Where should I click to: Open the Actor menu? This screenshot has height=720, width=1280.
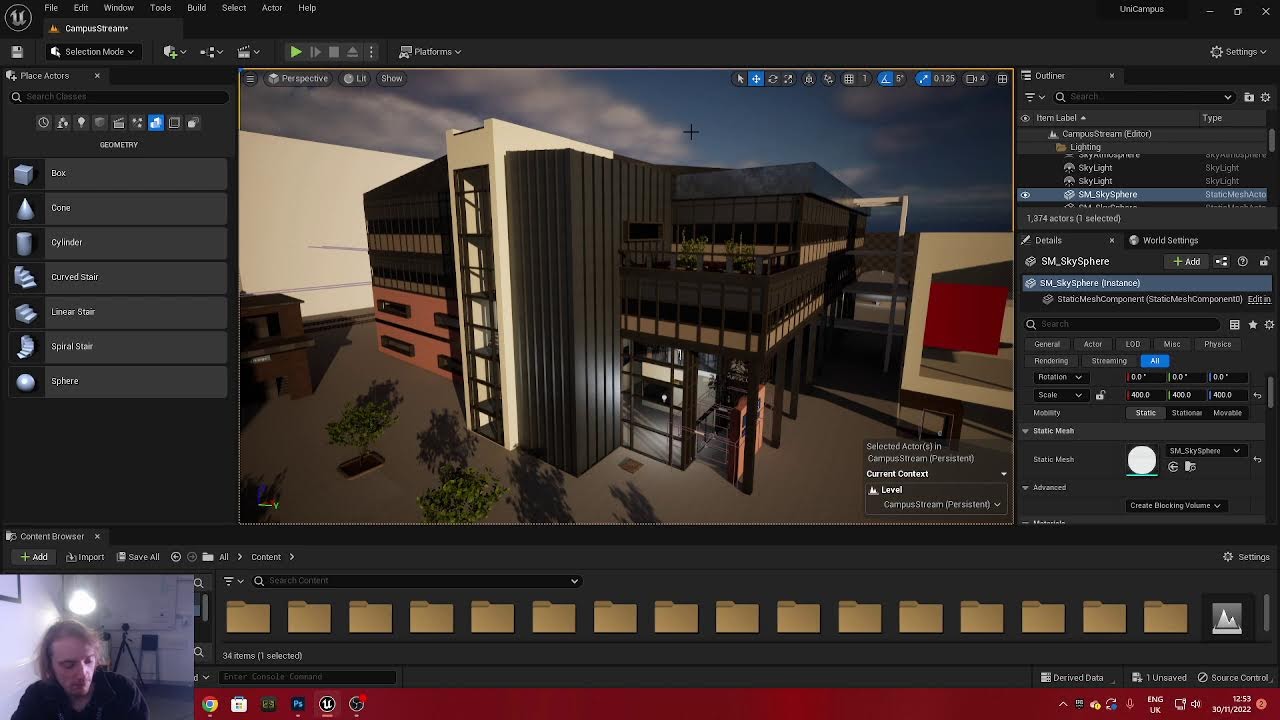pos(272,8)
